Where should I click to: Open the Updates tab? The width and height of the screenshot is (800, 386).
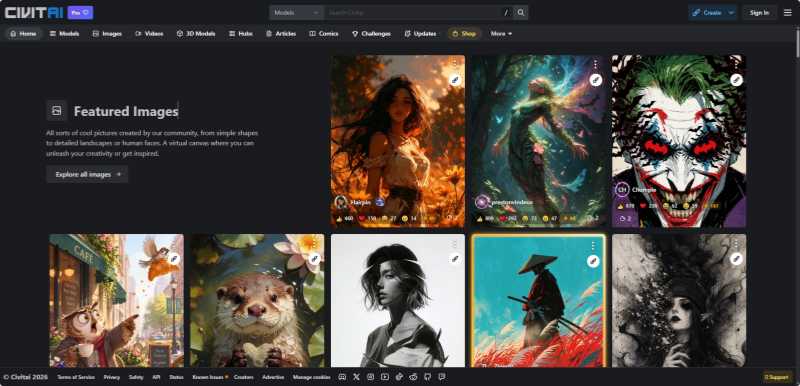coord(420,34)
